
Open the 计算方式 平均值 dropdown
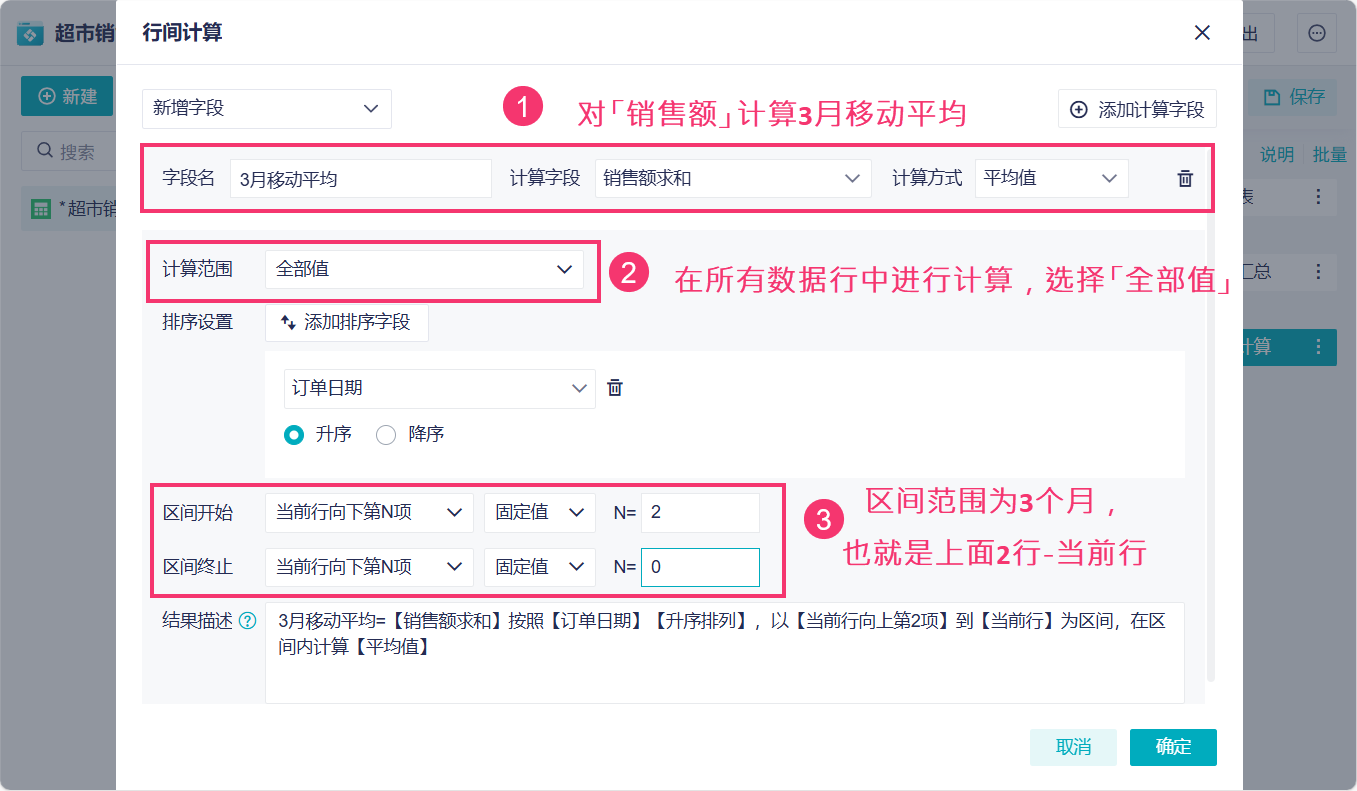click(x=1050, y=179)
